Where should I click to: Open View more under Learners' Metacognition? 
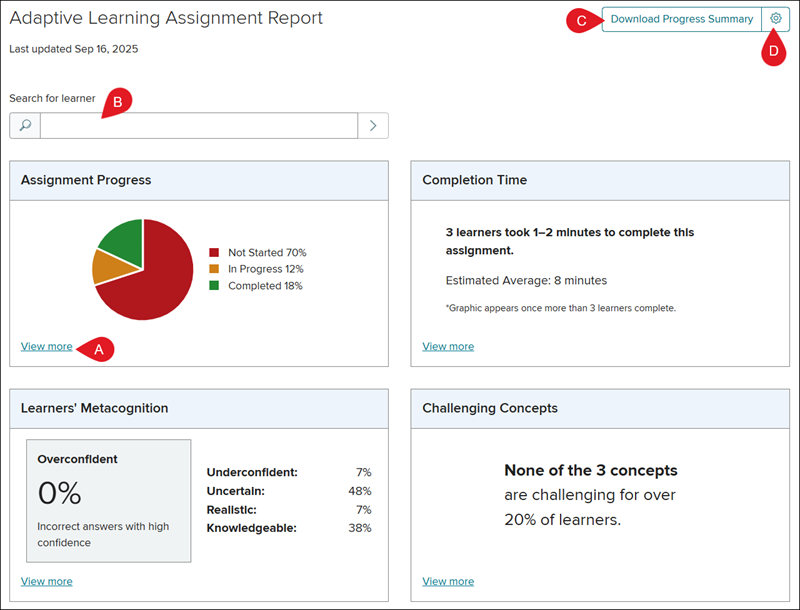tap(46, 581)
